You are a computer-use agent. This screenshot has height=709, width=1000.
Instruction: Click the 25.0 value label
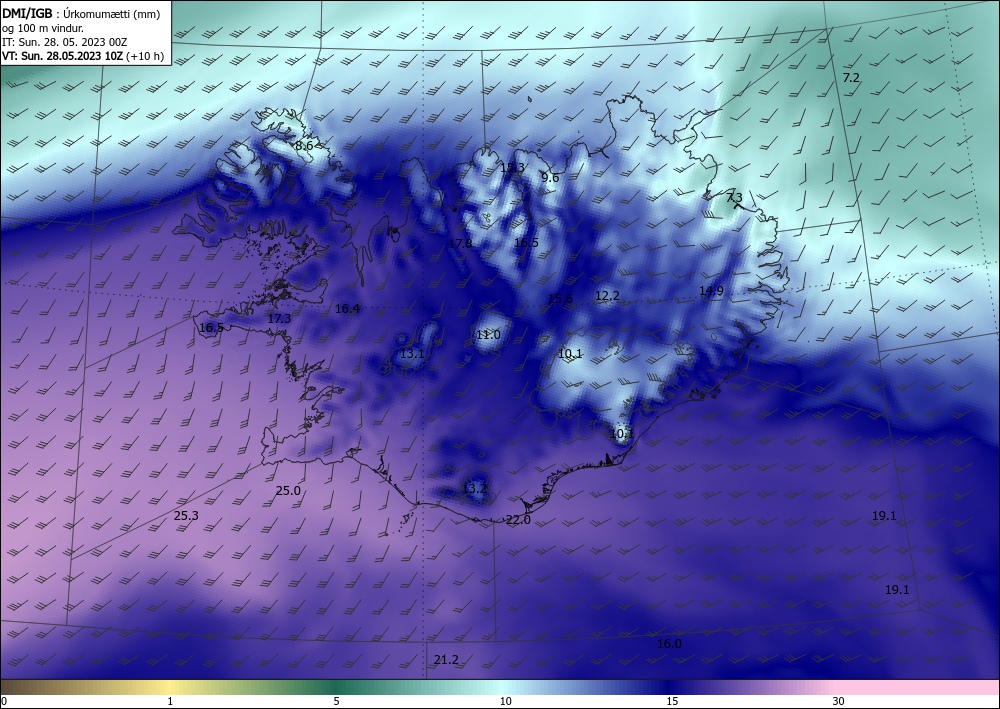point(288,491)
